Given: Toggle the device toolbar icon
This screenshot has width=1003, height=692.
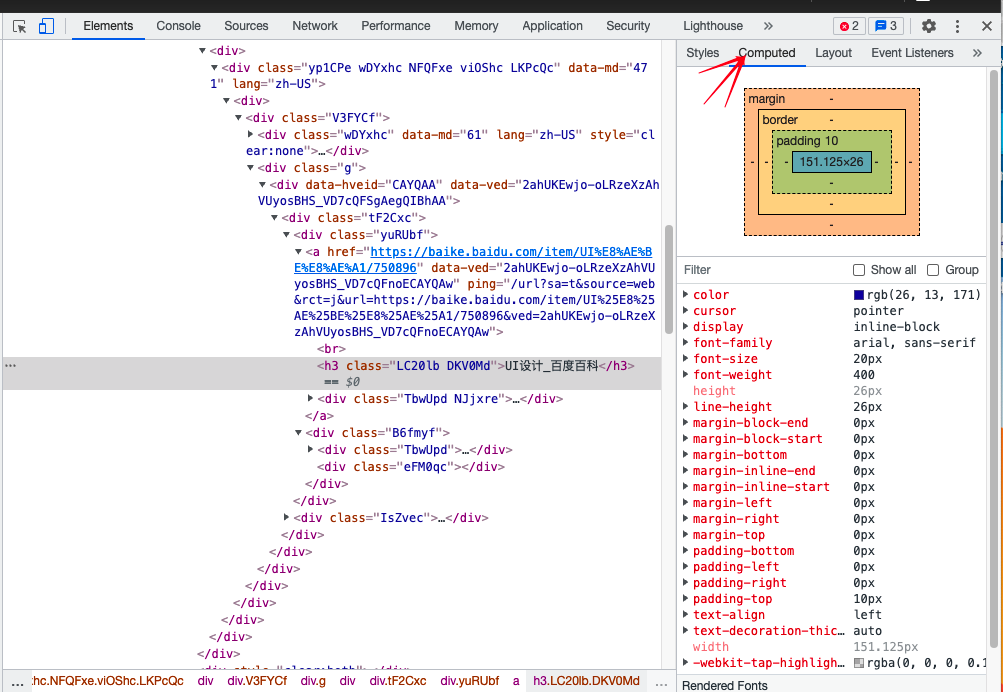Looking at the screenshot, I should pyautogui.click(x=46, y=26).
